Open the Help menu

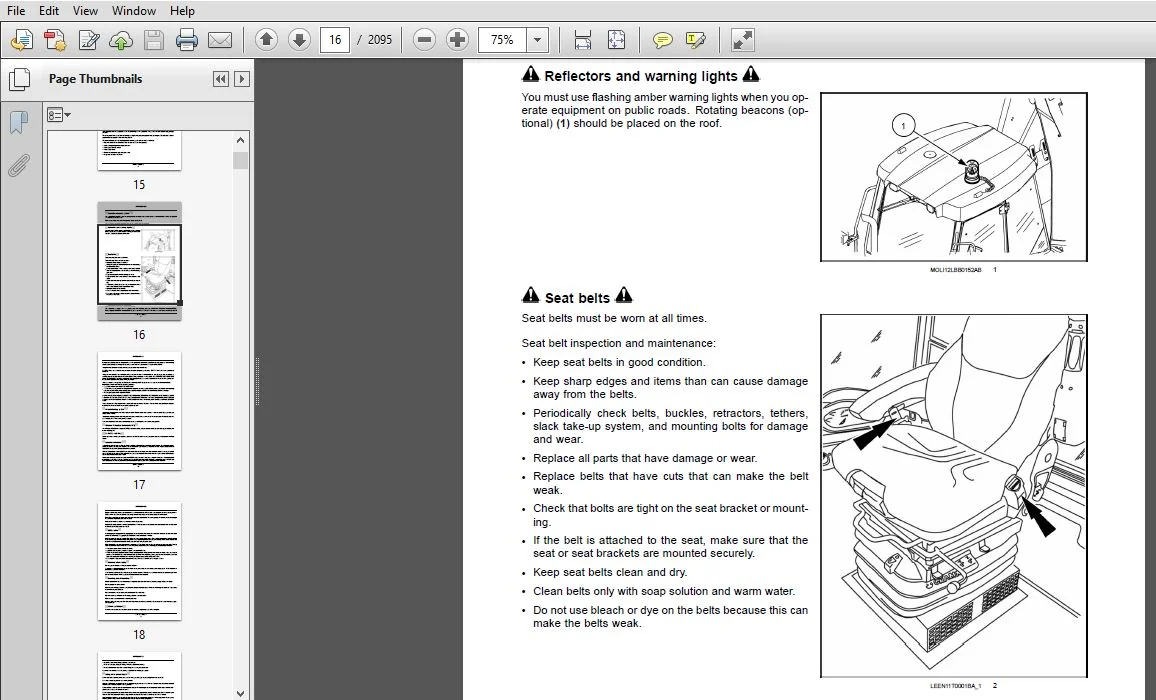click(182, 10)
